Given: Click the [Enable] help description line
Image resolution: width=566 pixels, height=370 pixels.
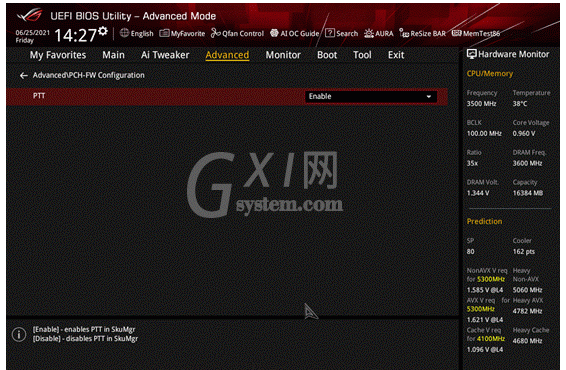Looking at the screenshot, I should click(84, 329).
